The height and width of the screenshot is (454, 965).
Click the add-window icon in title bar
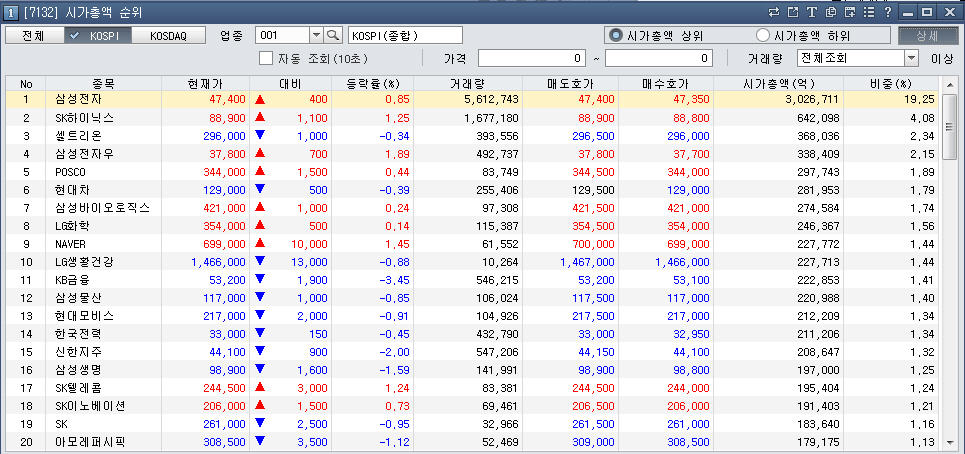(850, 11)
